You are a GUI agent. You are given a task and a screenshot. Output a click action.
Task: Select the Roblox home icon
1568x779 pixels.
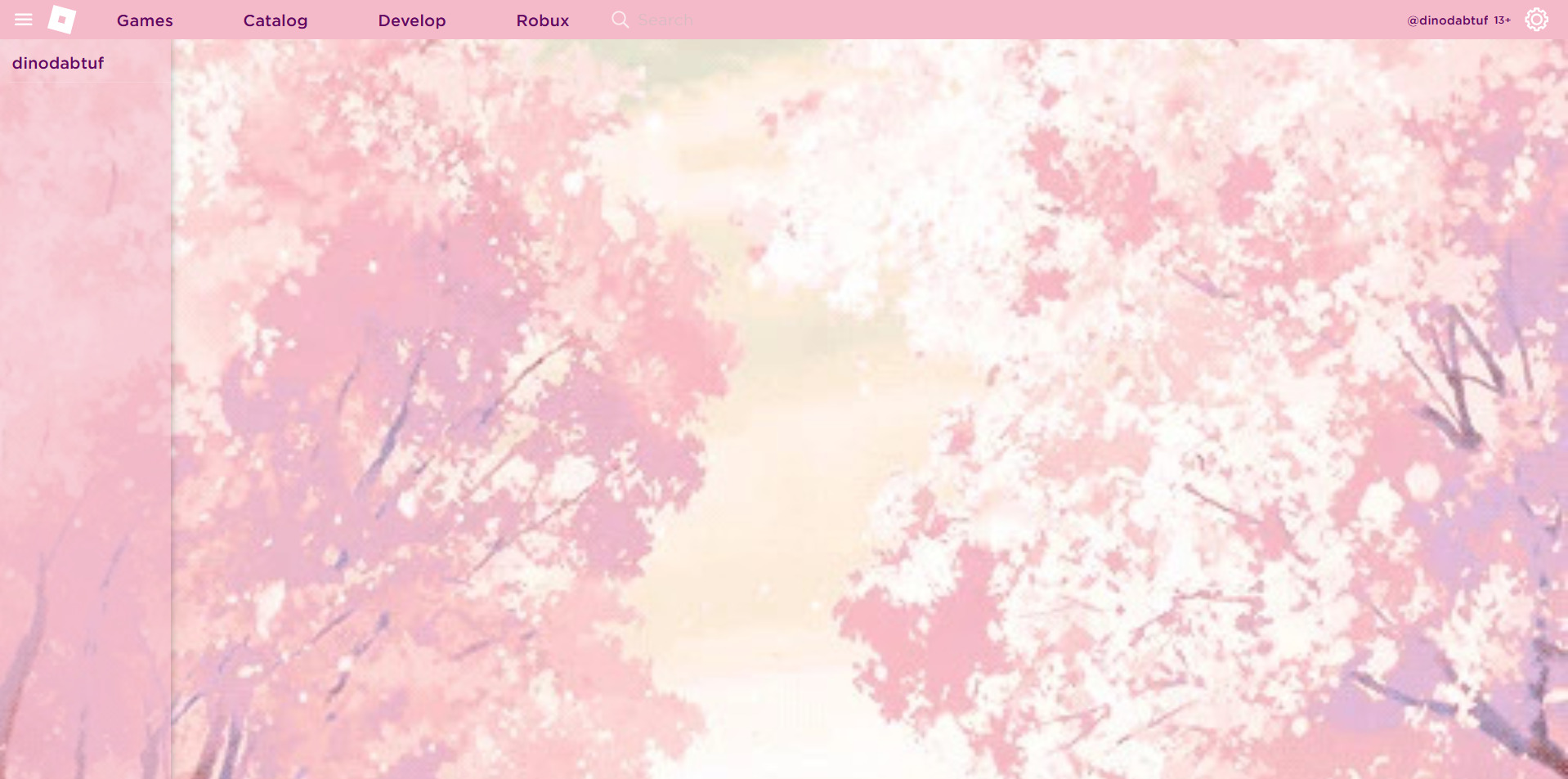(61, 19)
